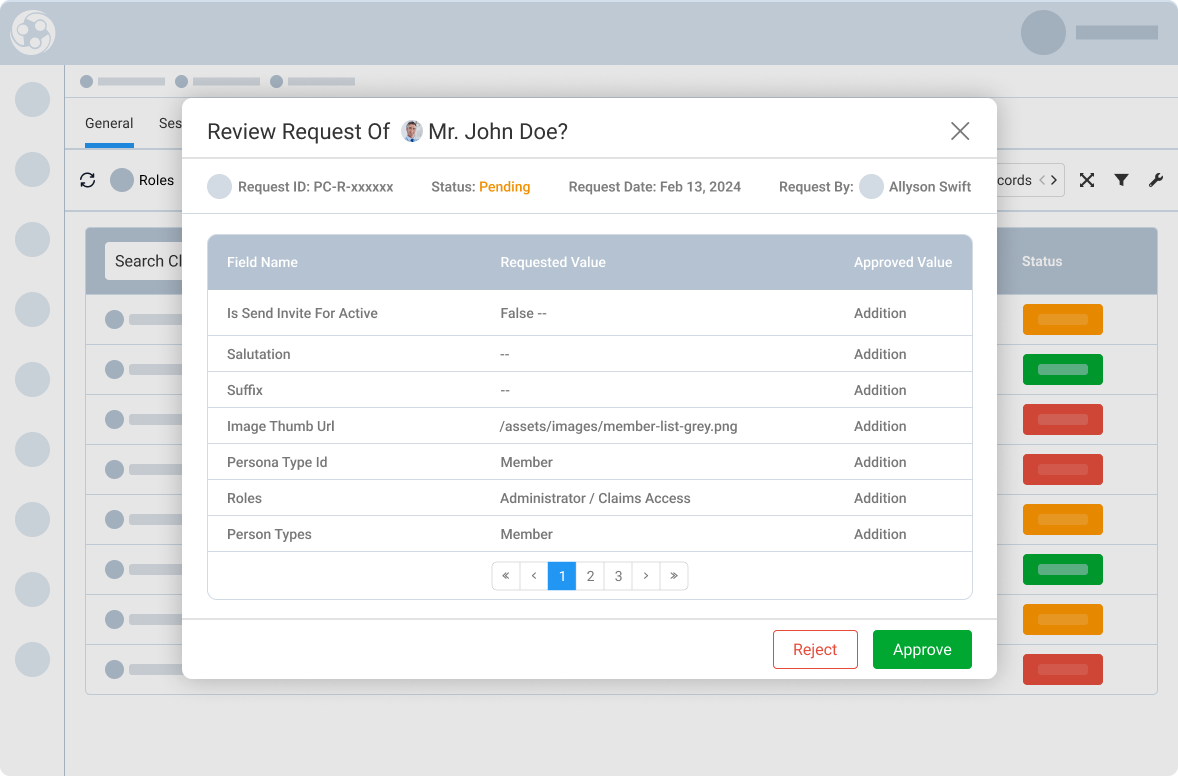Select 'Is Send Invite For Active' row
Viewport: 1178px width, 776px height.
(590, 313)
